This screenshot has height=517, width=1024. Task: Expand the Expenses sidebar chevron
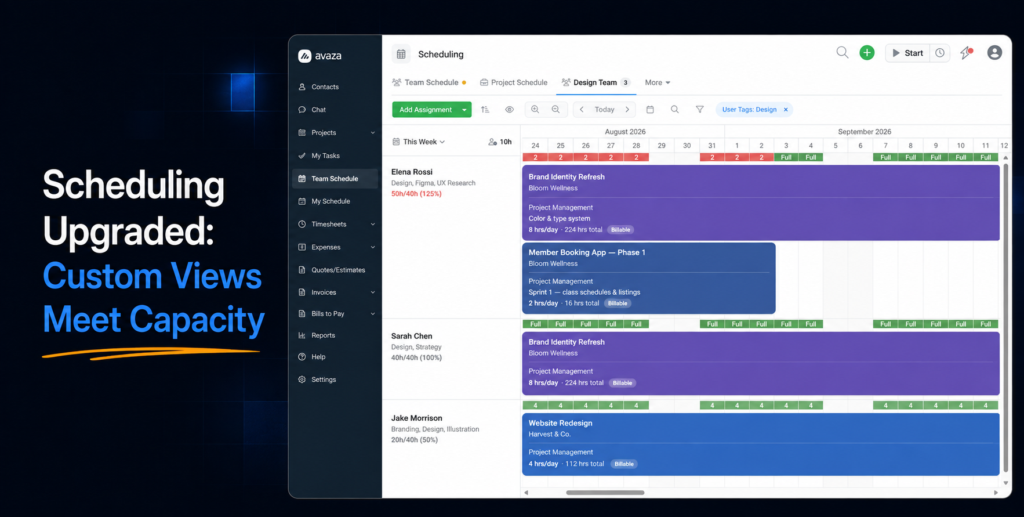373,247
